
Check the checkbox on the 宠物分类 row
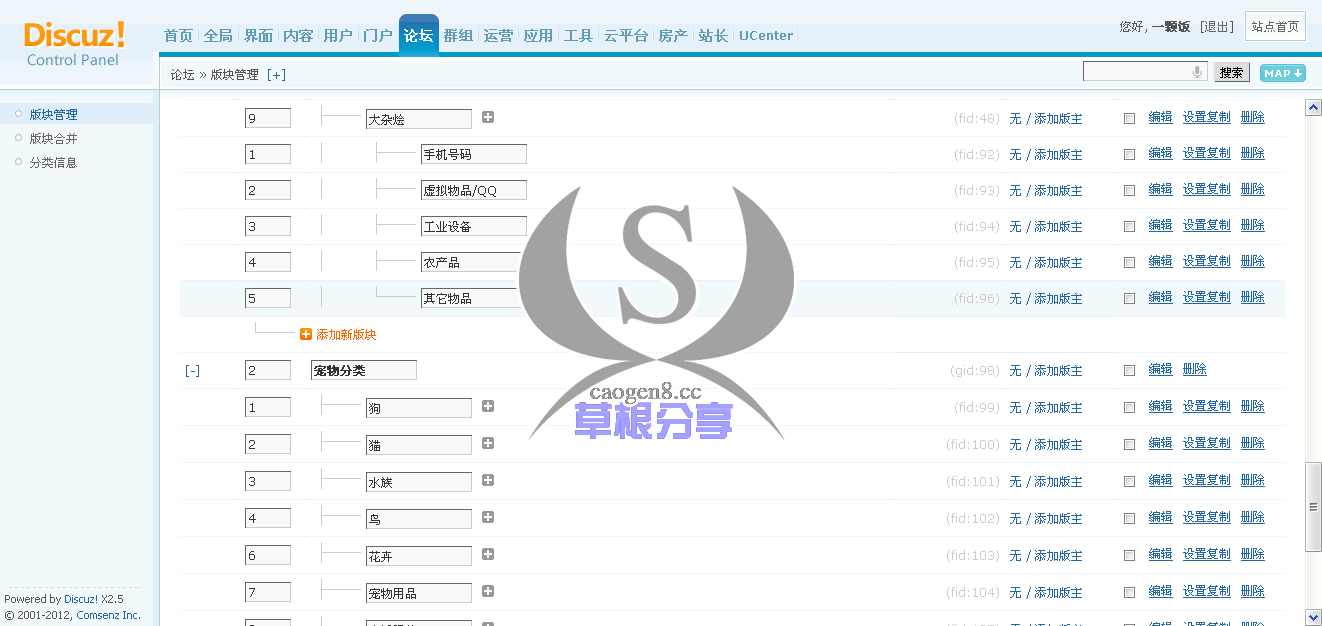pos(1129,369)
